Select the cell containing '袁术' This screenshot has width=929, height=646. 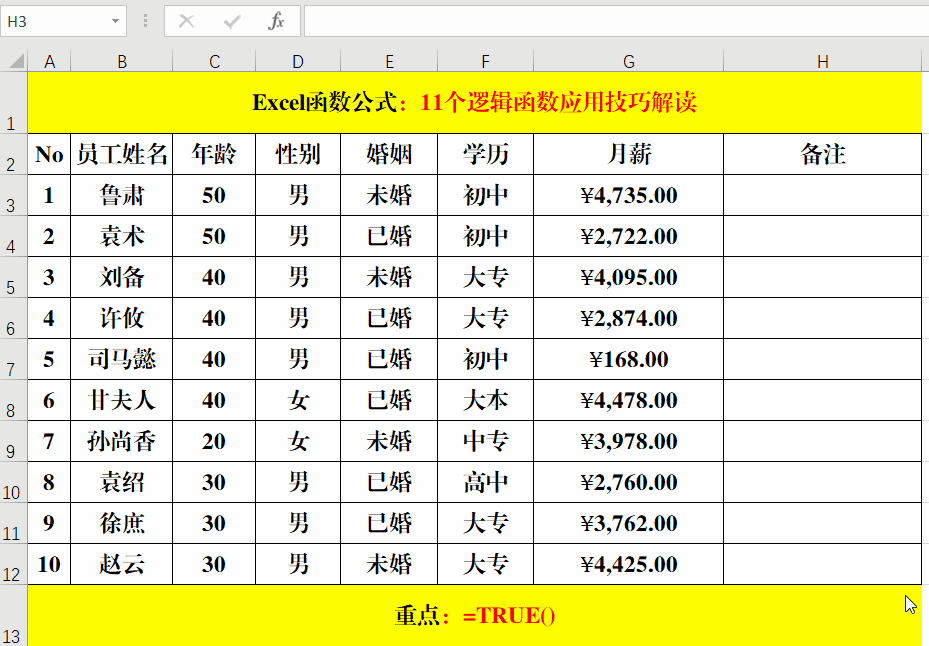click(121, 236)
